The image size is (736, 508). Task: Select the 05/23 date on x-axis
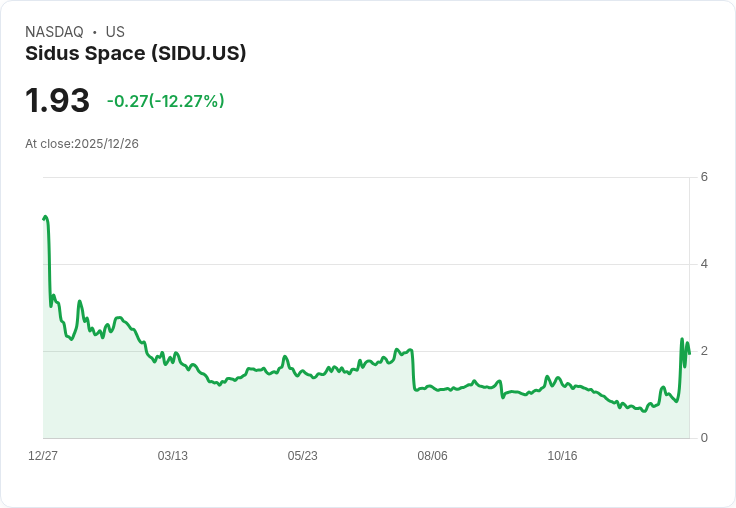click(x=303, y=456)
